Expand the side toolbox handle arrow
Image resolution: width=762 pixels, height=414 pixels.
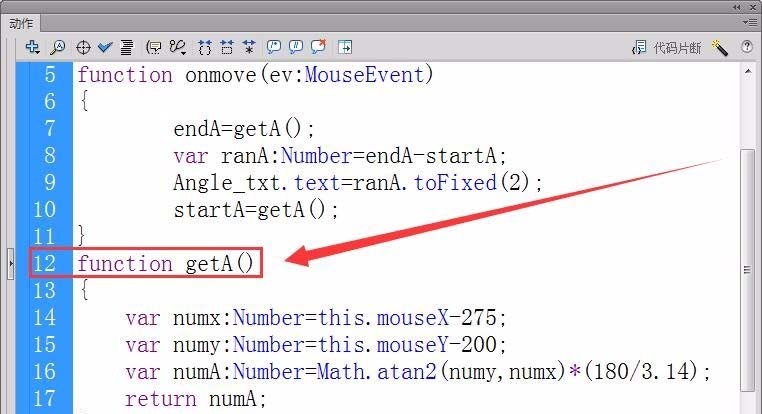pos(11,264)
